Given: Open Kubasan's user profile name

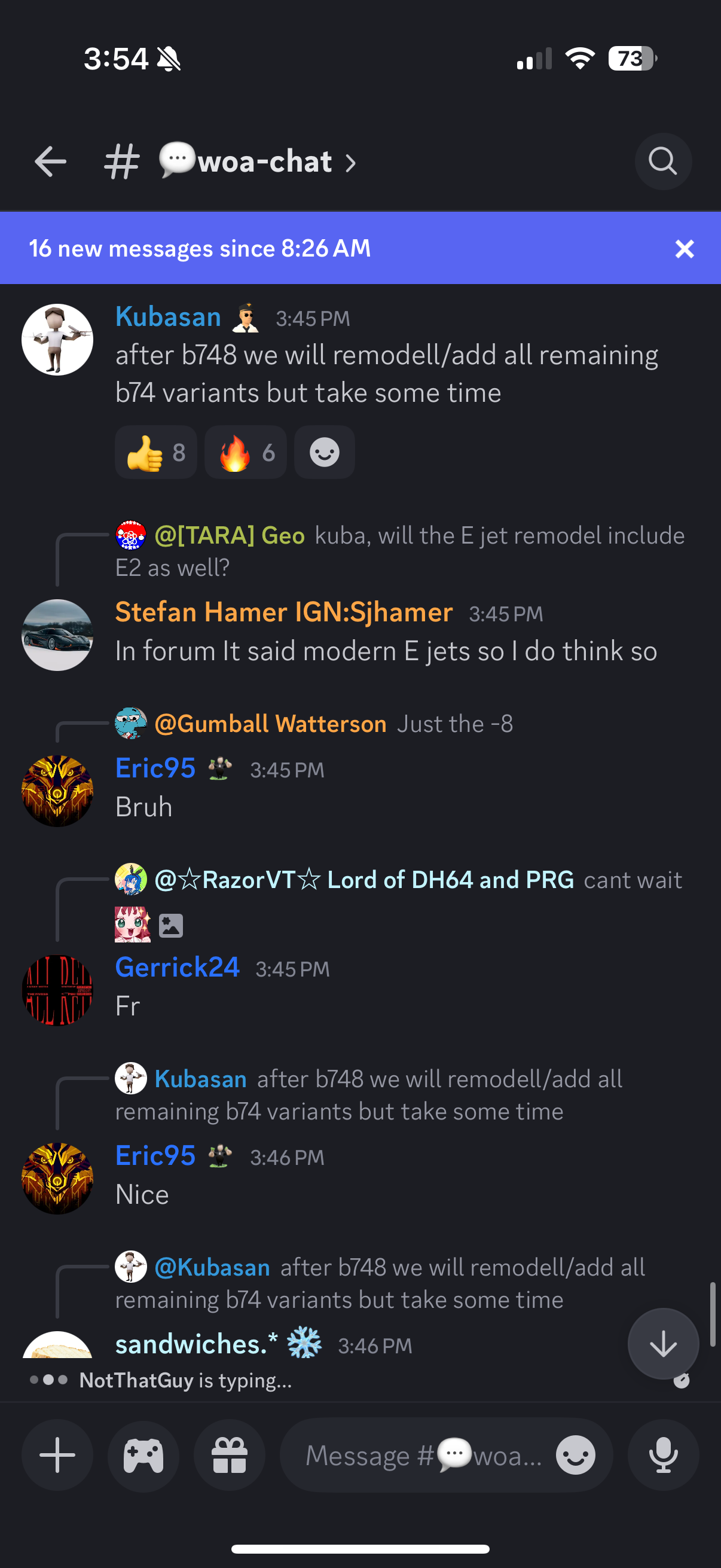Looking at the screenshot, I should 169,316.
